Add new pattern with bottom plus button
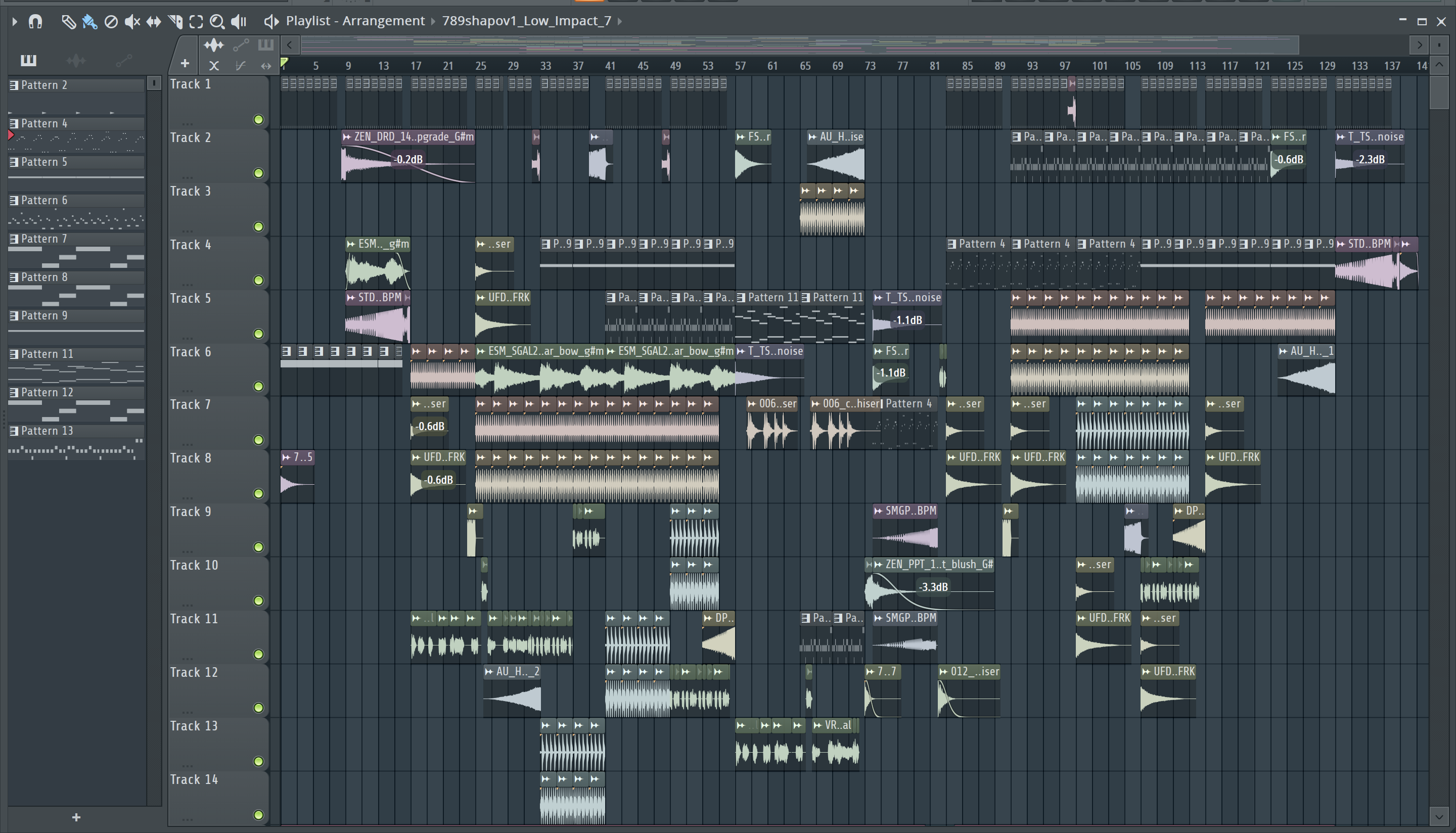 [x=76, y=817]
